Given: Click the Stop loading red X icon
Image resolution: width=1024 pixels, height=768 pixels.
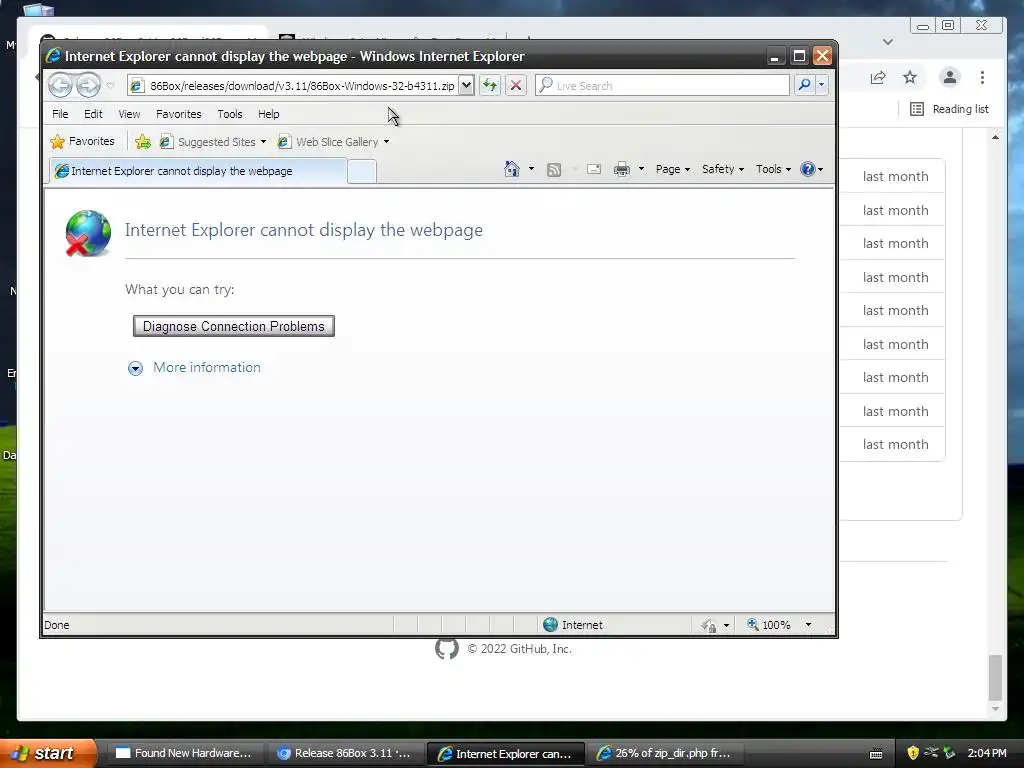Looking at the screenshot, I should tap(516, 86).
